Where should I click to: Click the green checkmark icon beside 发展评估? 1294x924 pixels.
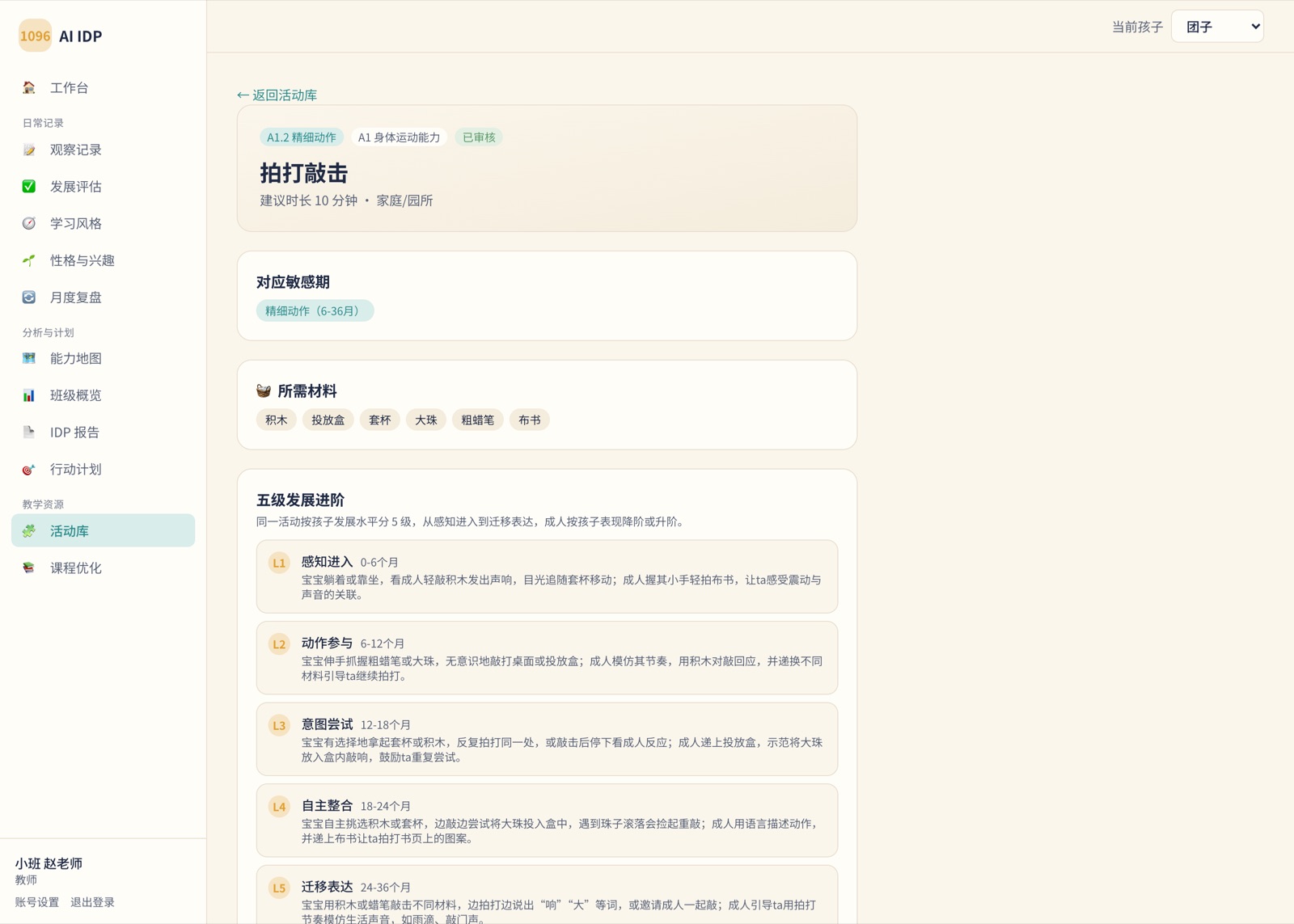click(x=29, y=186)
